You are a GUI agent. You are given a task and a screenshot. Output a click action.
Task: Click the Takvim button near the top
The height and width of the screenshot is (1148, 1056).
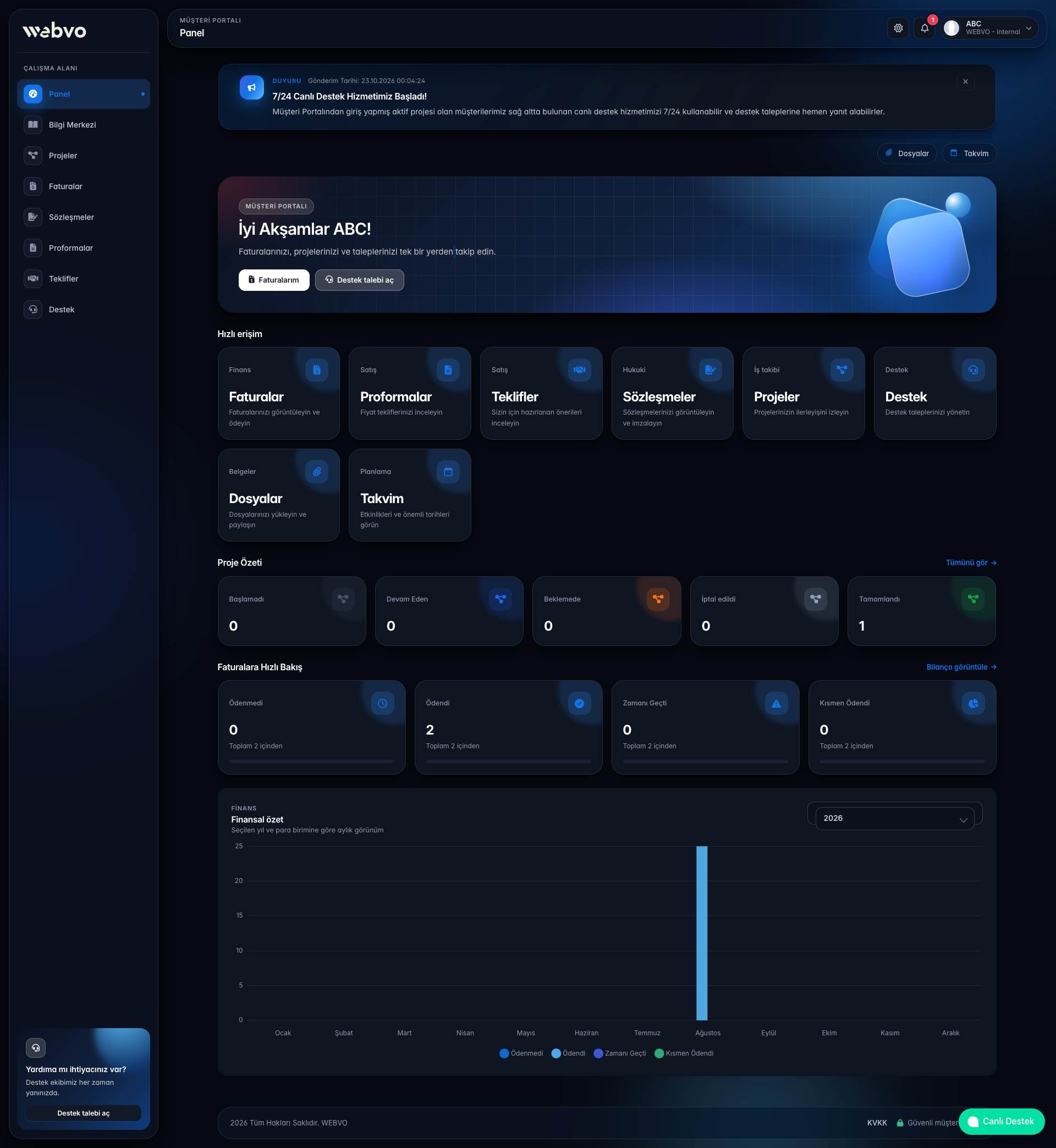point(969,153)
